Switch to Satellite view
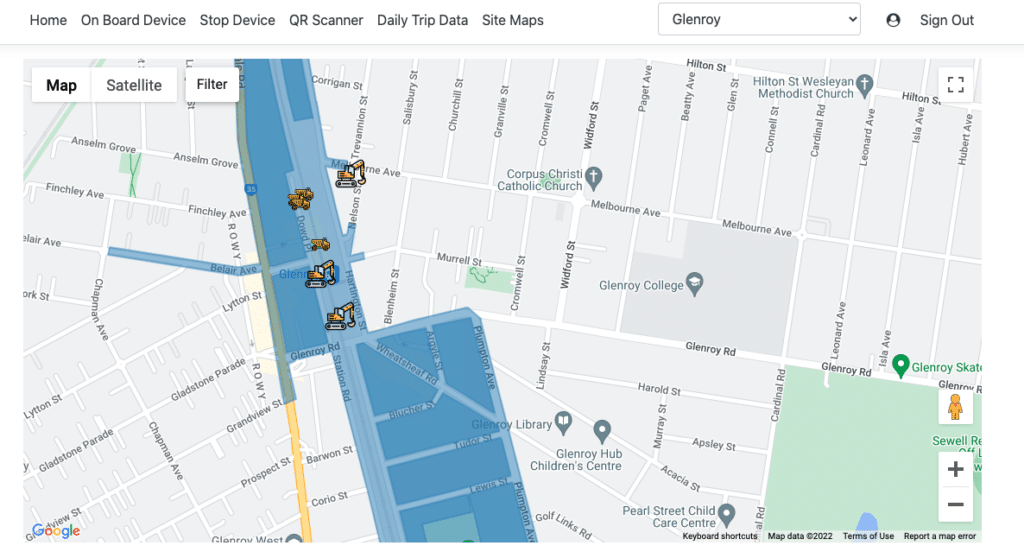 [x=134, y=85]
